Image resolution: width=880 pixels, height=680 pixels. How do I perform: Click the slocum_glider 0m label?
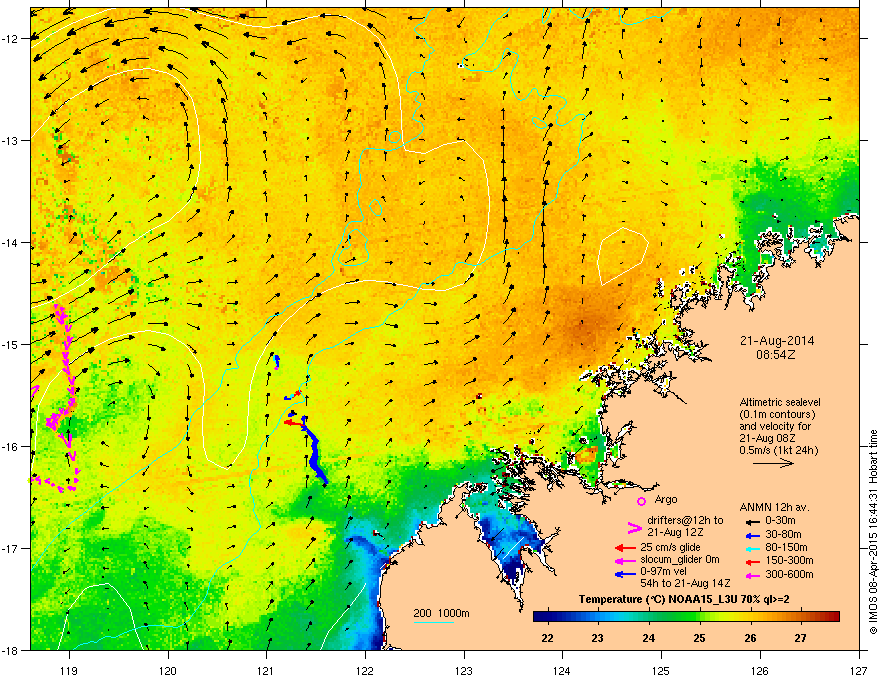pos(680,560)
